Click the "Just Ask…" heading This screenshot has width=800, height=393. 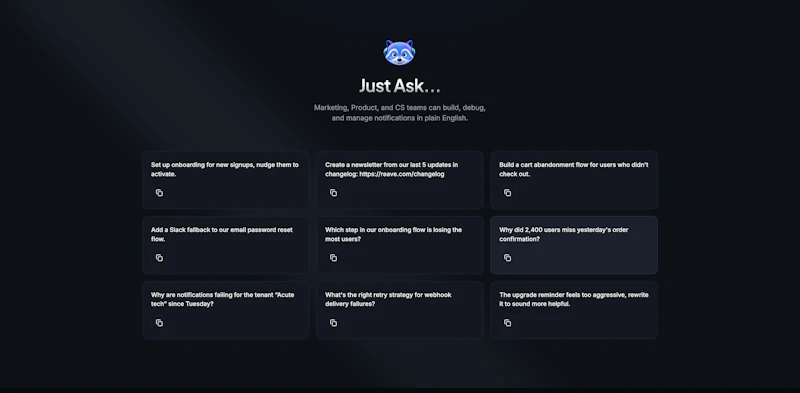click(x=399, y=86)
